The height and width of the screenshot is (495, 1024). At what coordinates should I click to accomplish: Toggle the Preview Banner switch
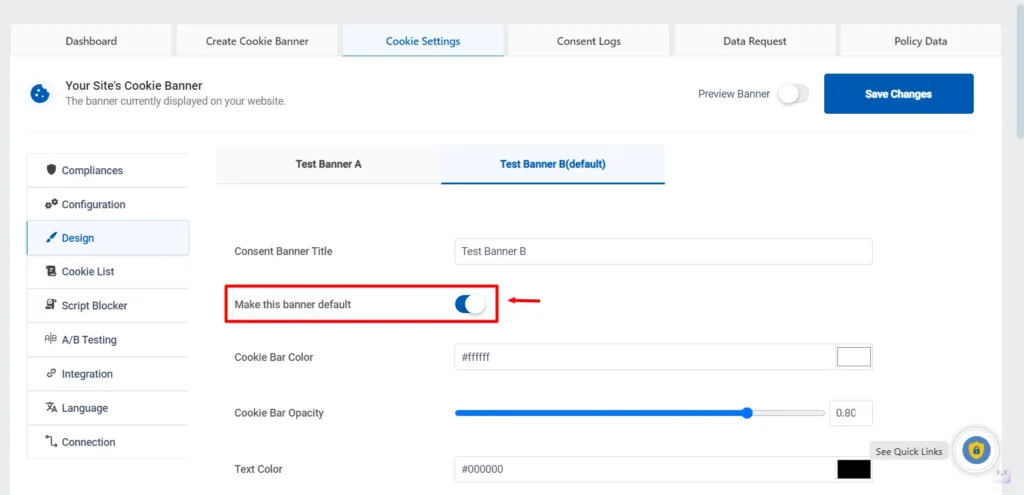(x=793, y=94)
